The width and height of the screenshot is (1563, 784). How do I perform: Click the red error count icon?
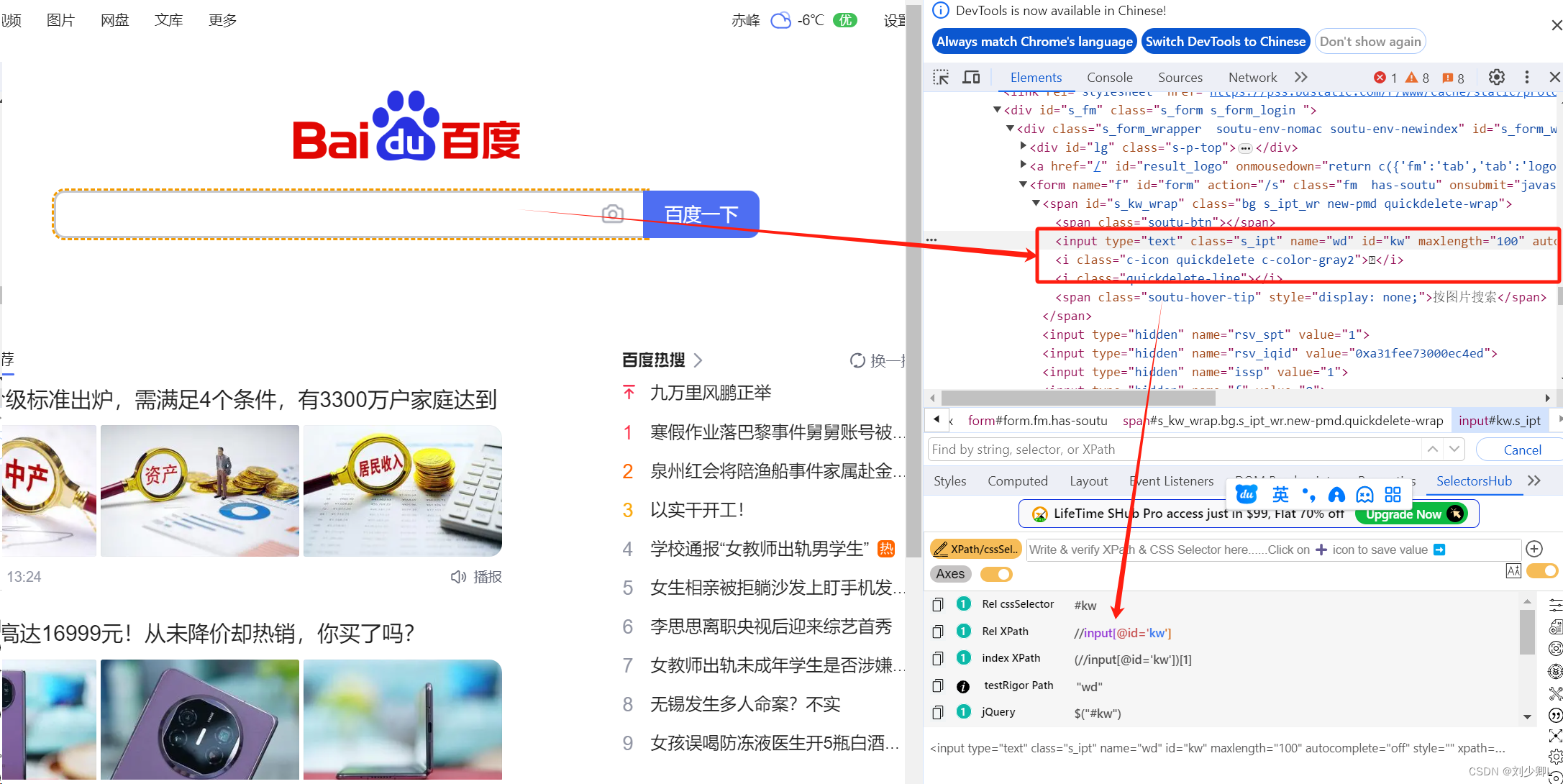click(x=1380, y=78)
